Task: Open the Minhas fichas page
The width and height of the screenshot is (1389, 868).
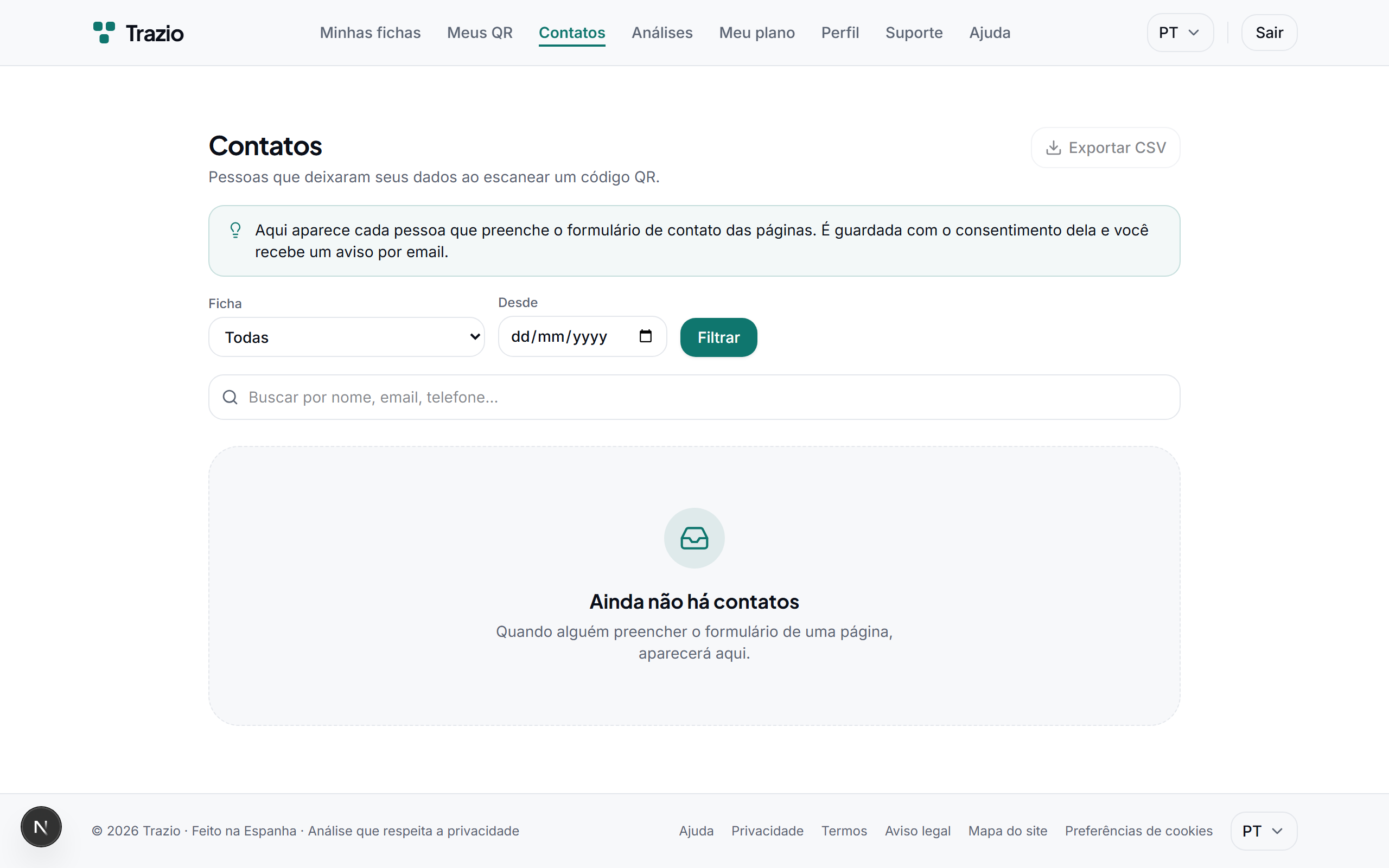Action: [370, 33]
